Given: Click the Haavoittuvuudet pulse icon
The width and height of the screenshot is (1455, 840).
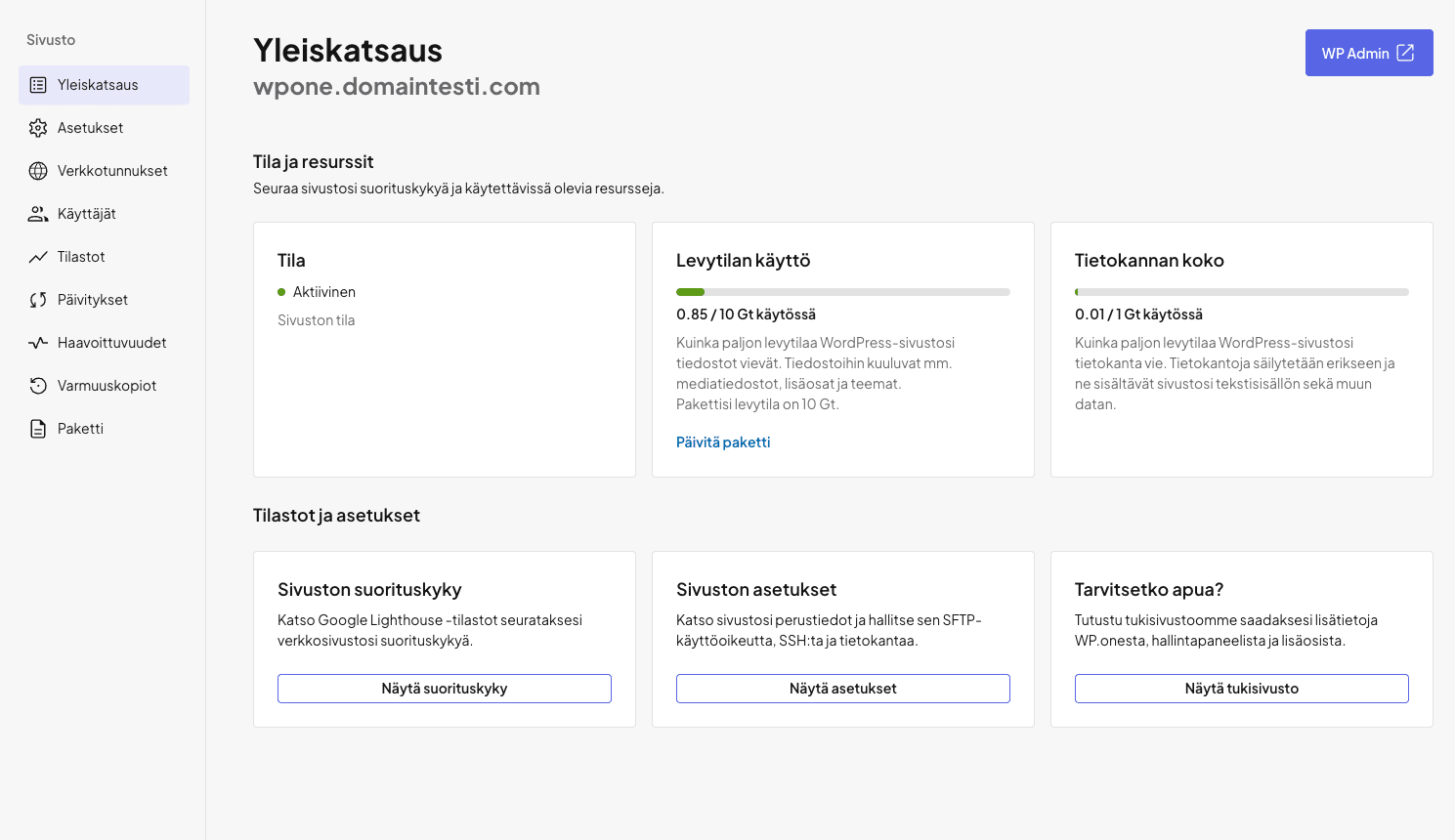Looking at the screenshot, I should click(x=38, y=343).
